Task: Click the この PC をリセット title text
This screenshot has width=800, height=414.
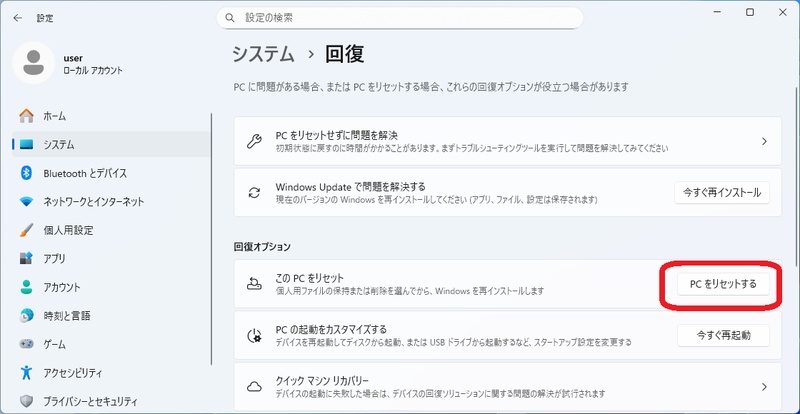Action: coord(310,278)
